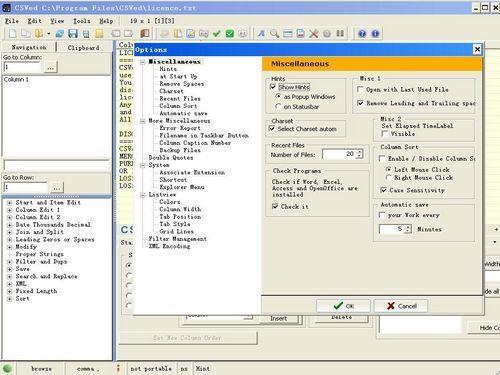
Task: Uncheck Remove Leading and Trailing spaces
Action: (360, 103)
